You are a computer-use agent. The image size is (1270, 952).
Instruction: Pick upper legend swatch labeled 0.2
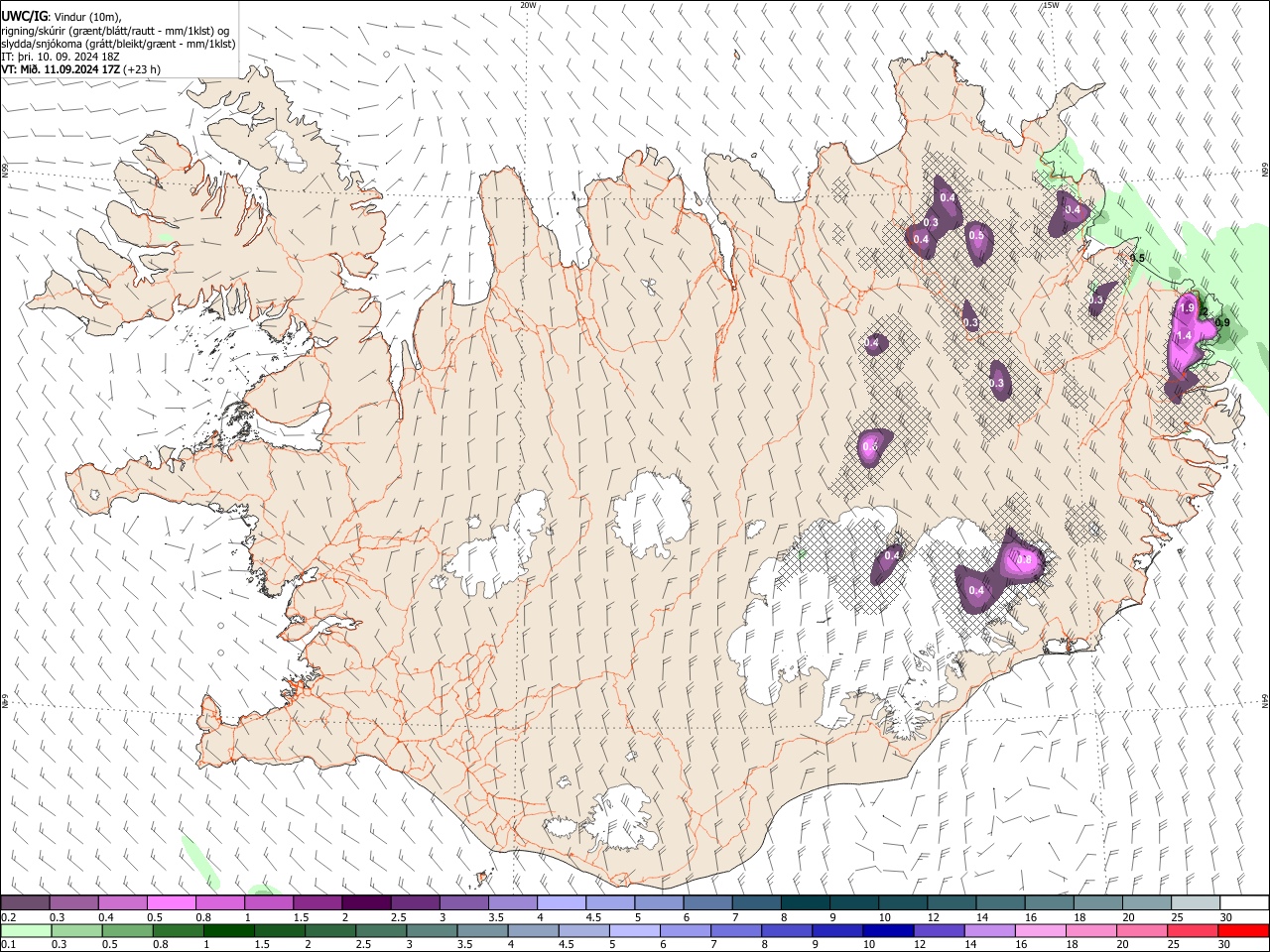25,902
